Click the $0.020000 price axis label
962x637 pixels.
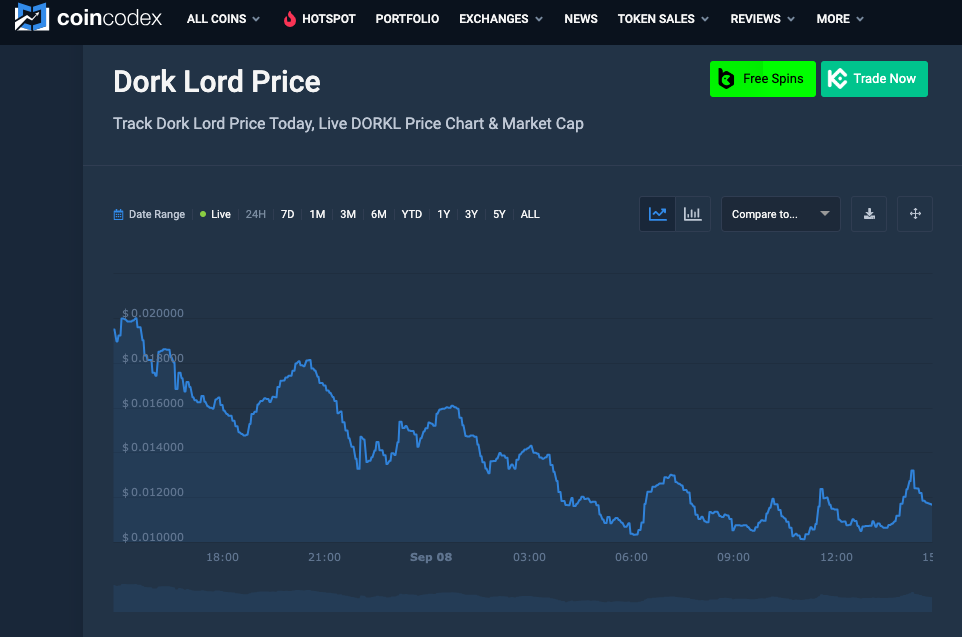click(x=153, y=313)
